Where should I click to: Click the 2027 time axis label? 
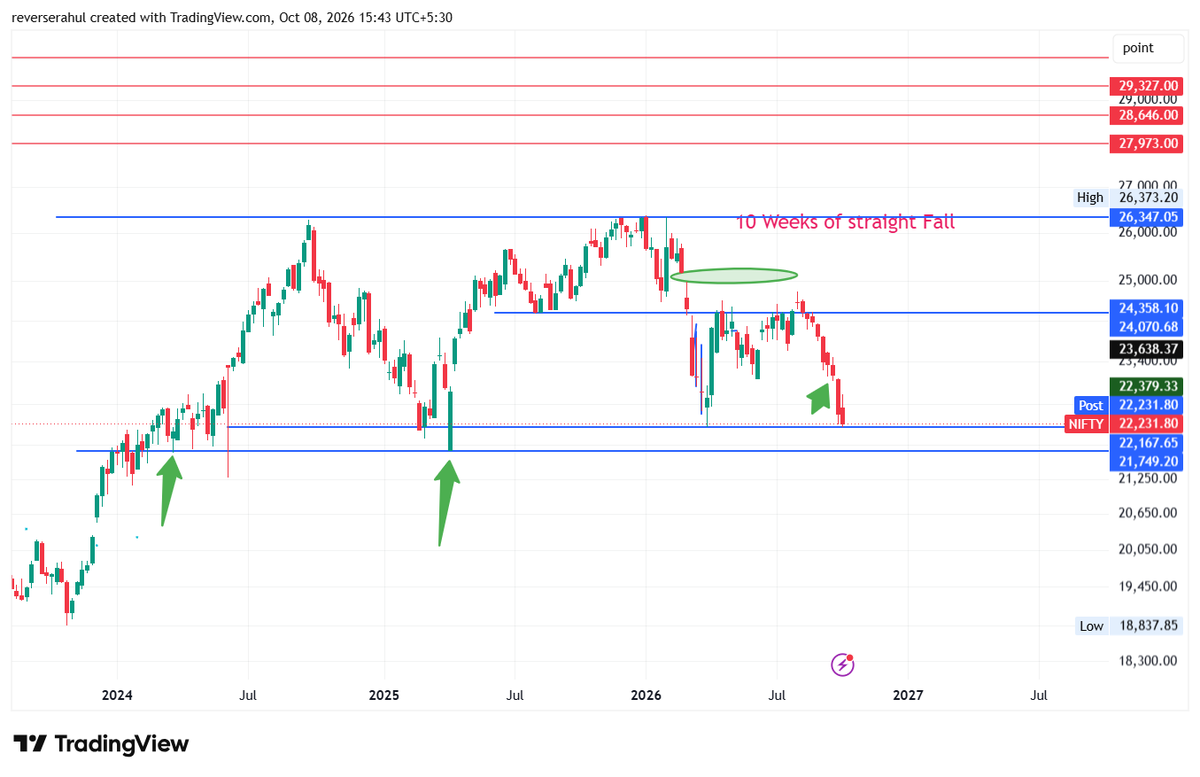click(x=908, y=695)
